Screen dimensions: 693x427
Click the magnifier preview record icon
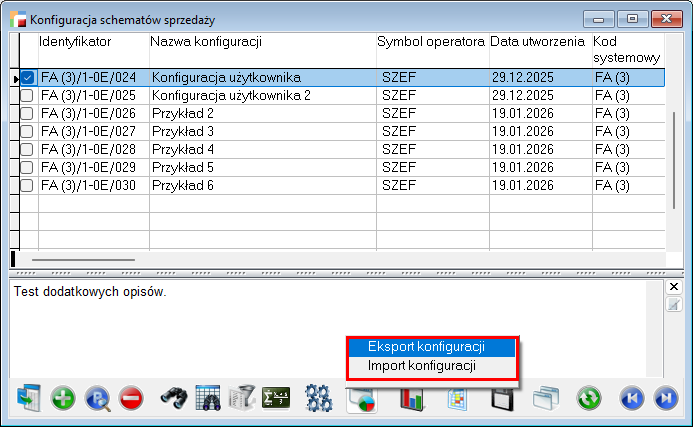pyautogui.click(x=97, y=398)
